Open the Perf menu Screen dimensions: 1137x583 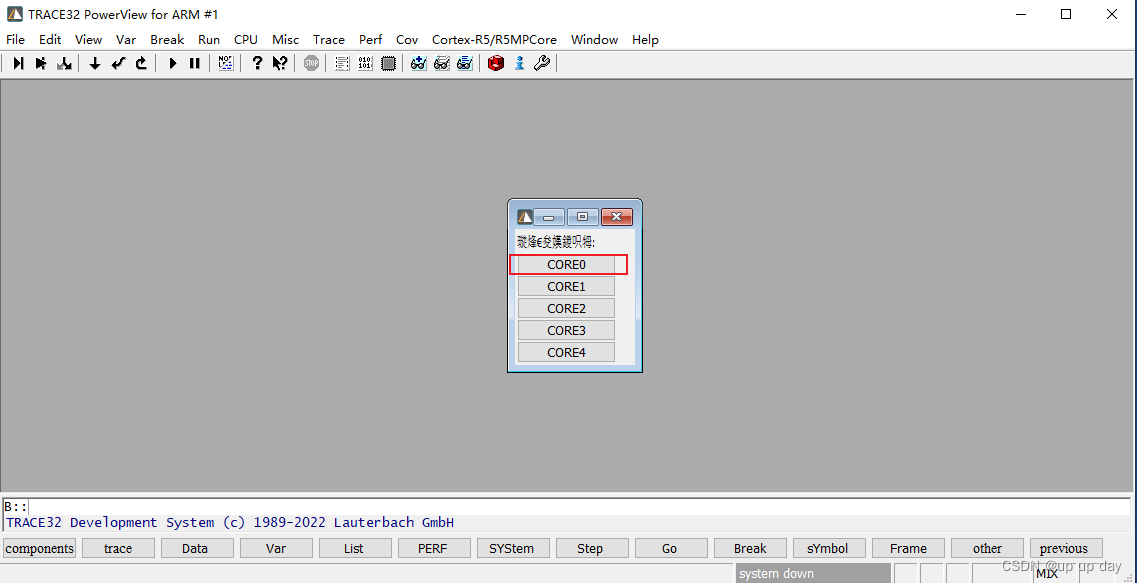pos(371,39)
